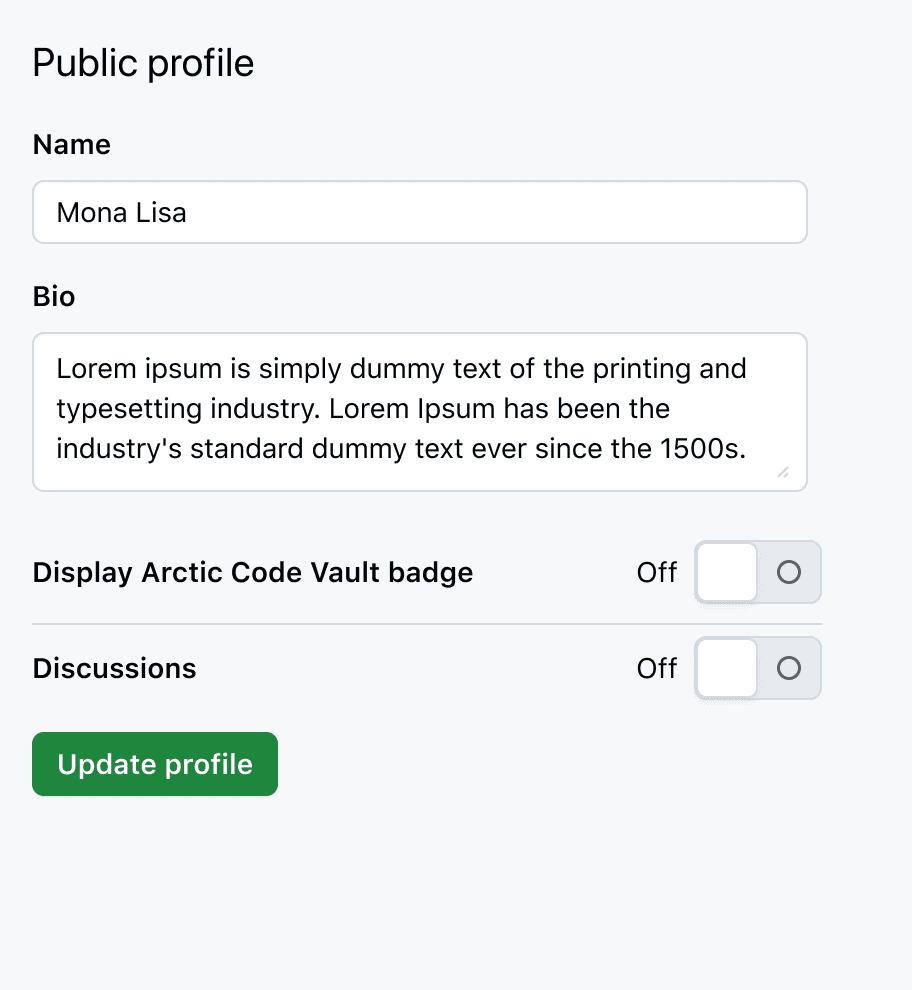Click the Name label above the field
This screenshot has width=912, height=990.
[71, 144]
